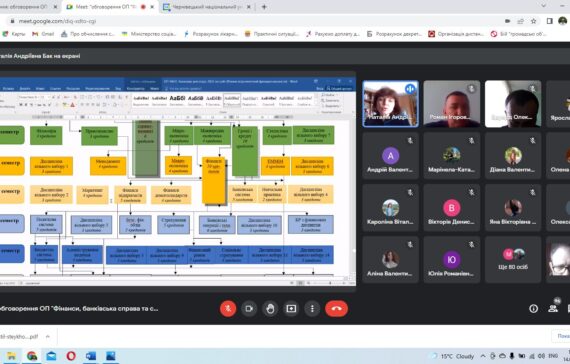This screenshot has height=364, width=570.
Task: Click the red leave call button
Action: [337, 309]
